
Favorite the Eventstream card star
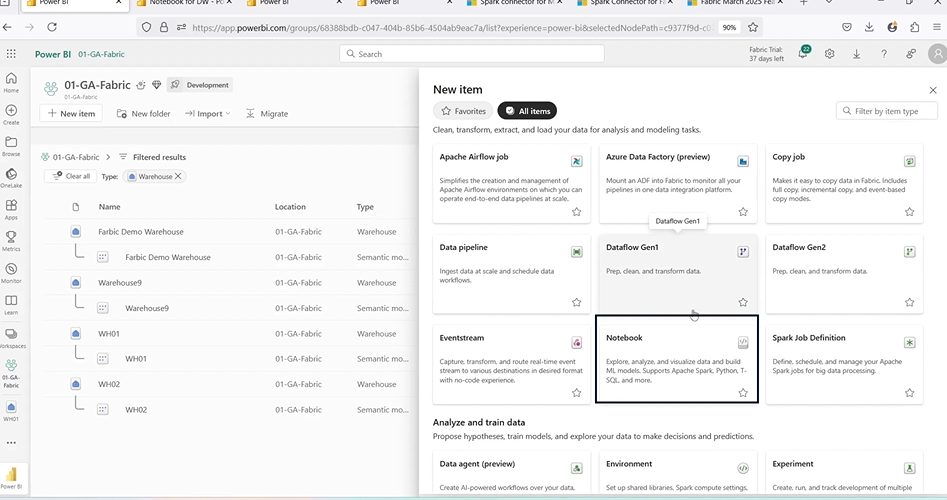pos(576,393)
